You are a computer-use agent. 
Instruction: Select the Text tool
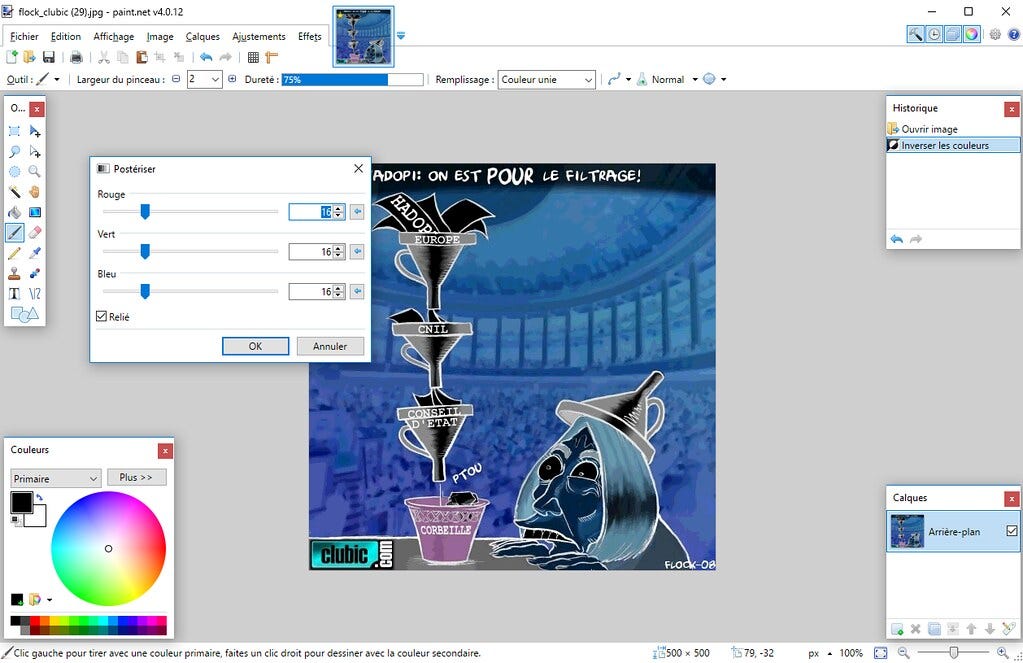point(14,294)
